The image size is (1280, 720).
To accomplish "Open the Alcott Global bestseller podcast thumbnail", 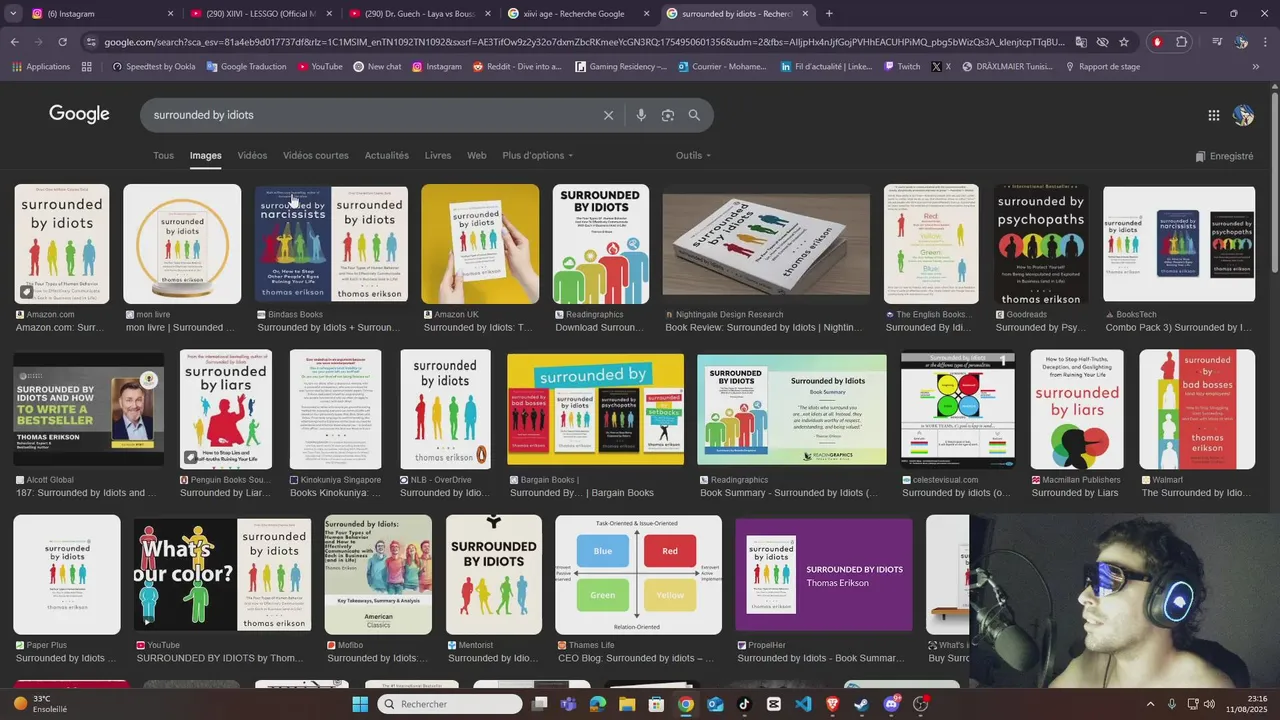I will (x=88, y=409).
